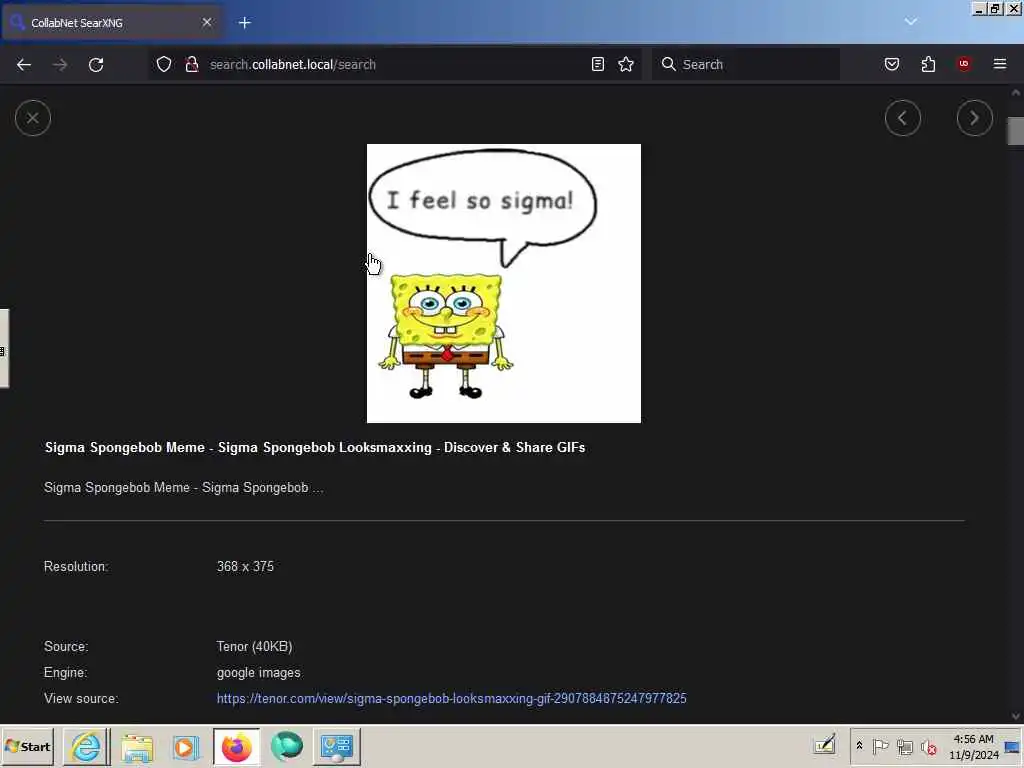
Task: Open tracking protection shield icon
Action: [164, 64]
